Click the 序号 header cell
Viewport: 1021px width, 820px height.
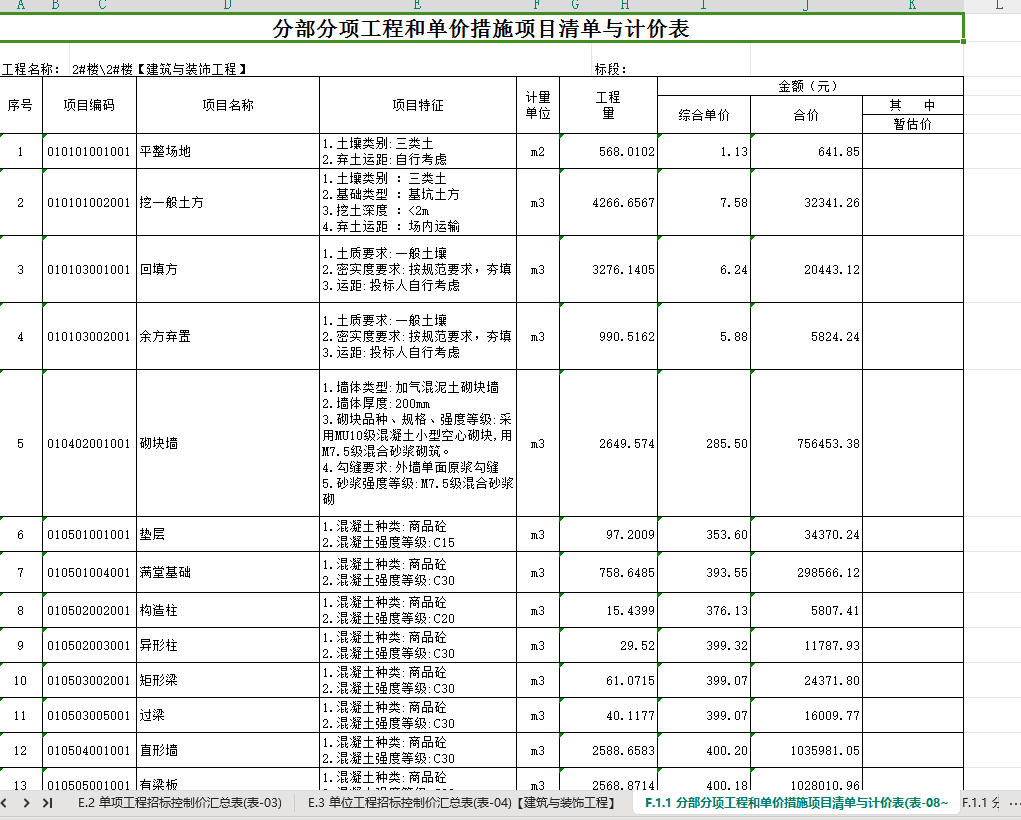tap(20, 105)
